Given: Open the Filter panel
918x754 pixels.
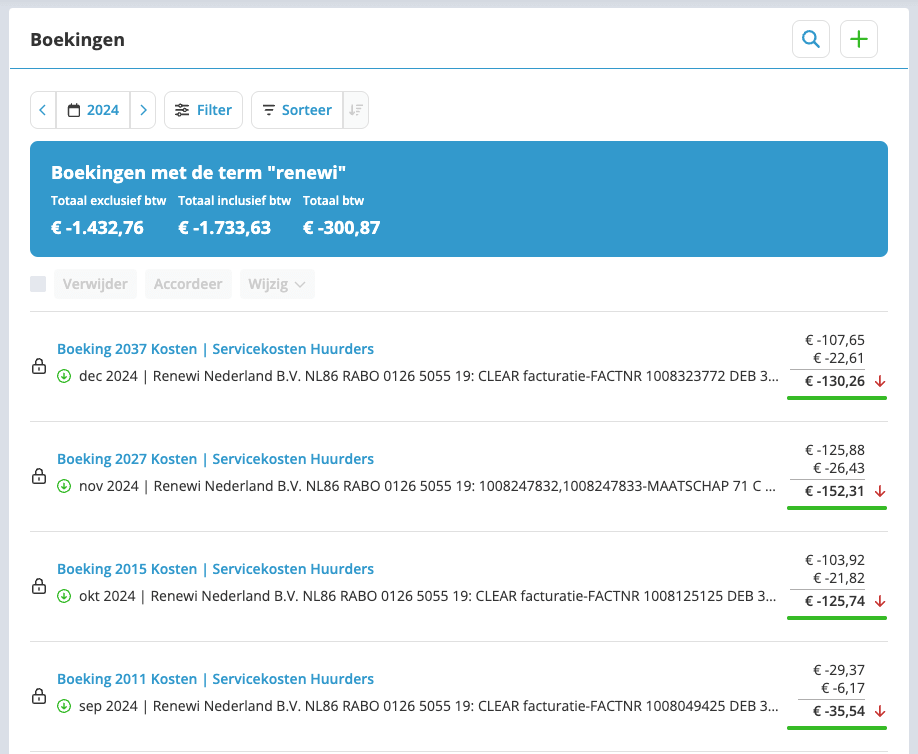Looking at the screenshot, I should point(203,110).
